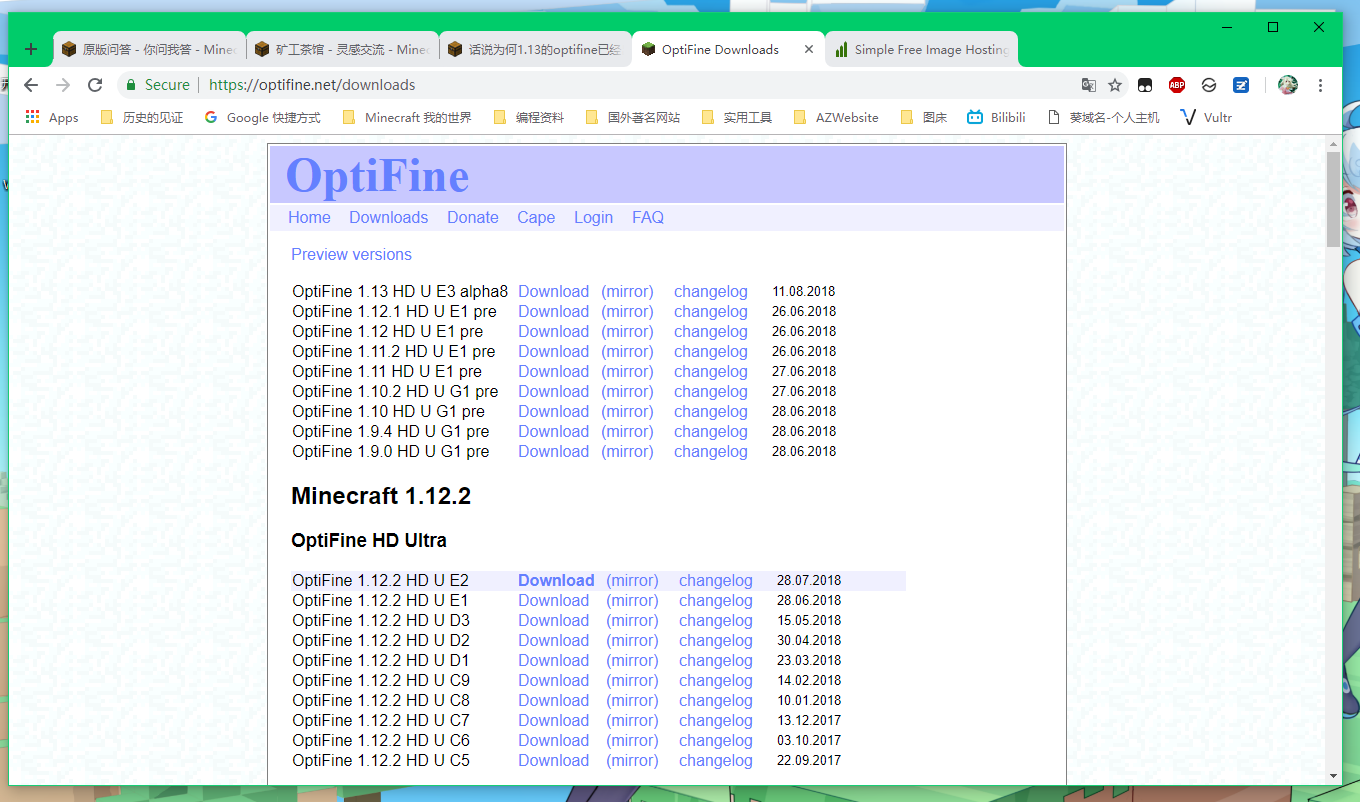Open the Chrome three-dot menu
The image size is (1360, 802).
pyautogui.click(x=1321, y=85)
